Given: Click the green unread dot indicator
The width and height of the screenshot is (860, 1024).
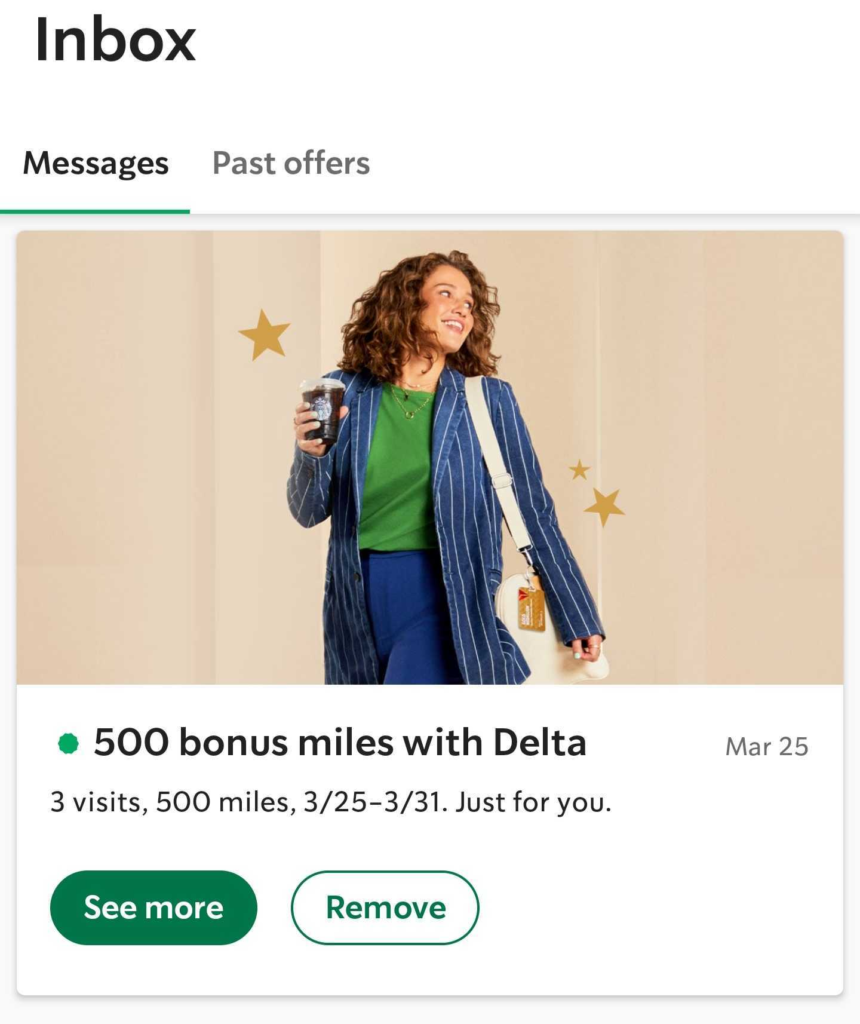Looking at the screenshot, I should pyautogui.click(x=68, y=743).
